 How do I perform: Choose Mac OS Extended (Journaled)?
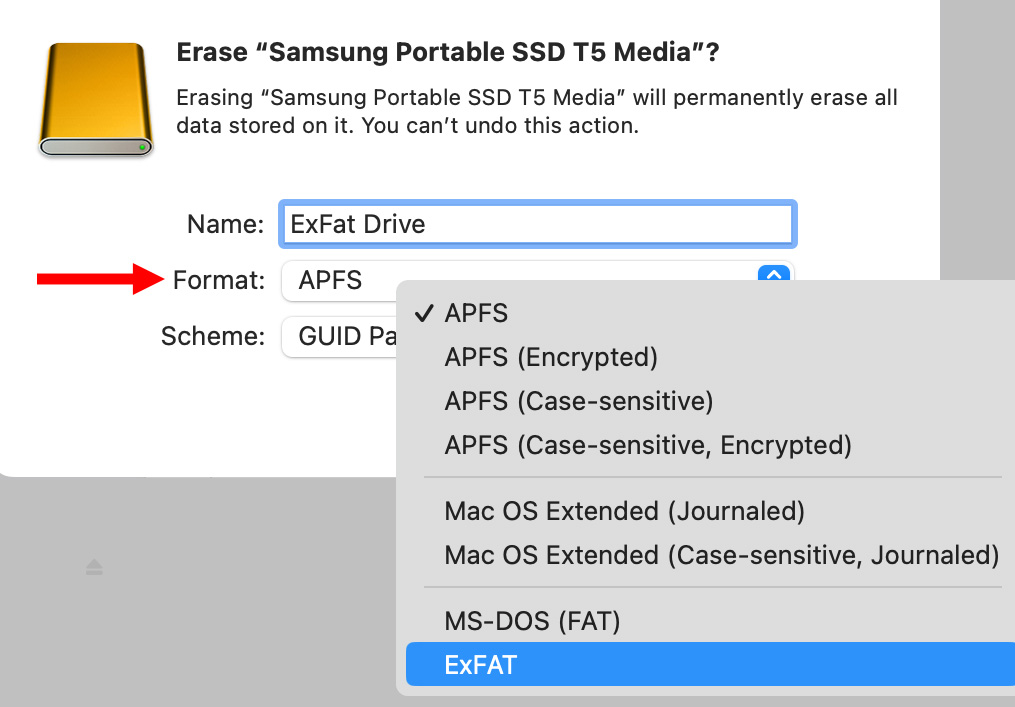click(625, 511)
